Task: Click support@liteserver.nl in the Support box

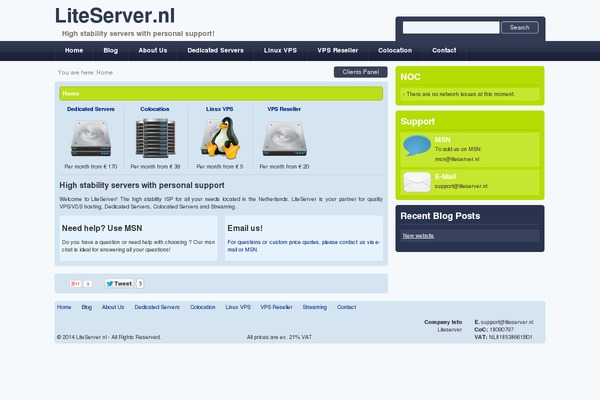Action: [461, 186]
